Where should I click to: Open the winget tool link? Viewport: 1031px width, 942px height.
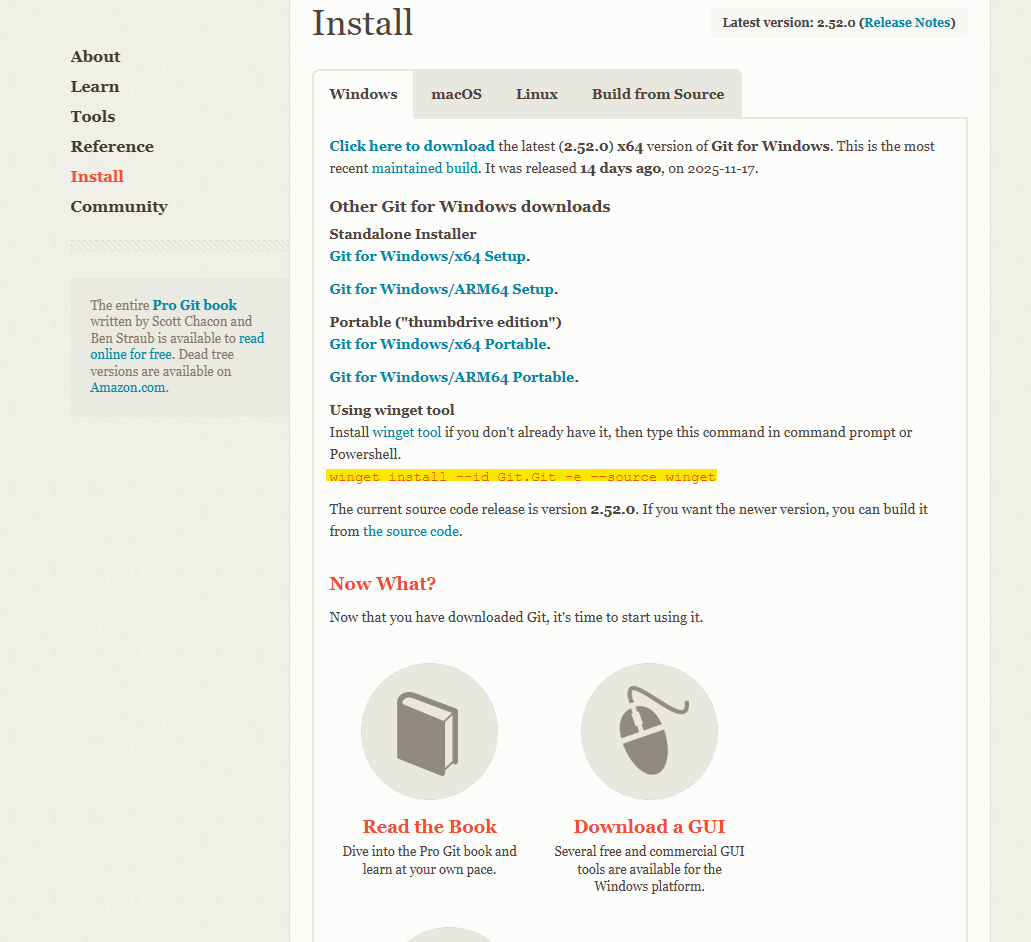(406, 432)
